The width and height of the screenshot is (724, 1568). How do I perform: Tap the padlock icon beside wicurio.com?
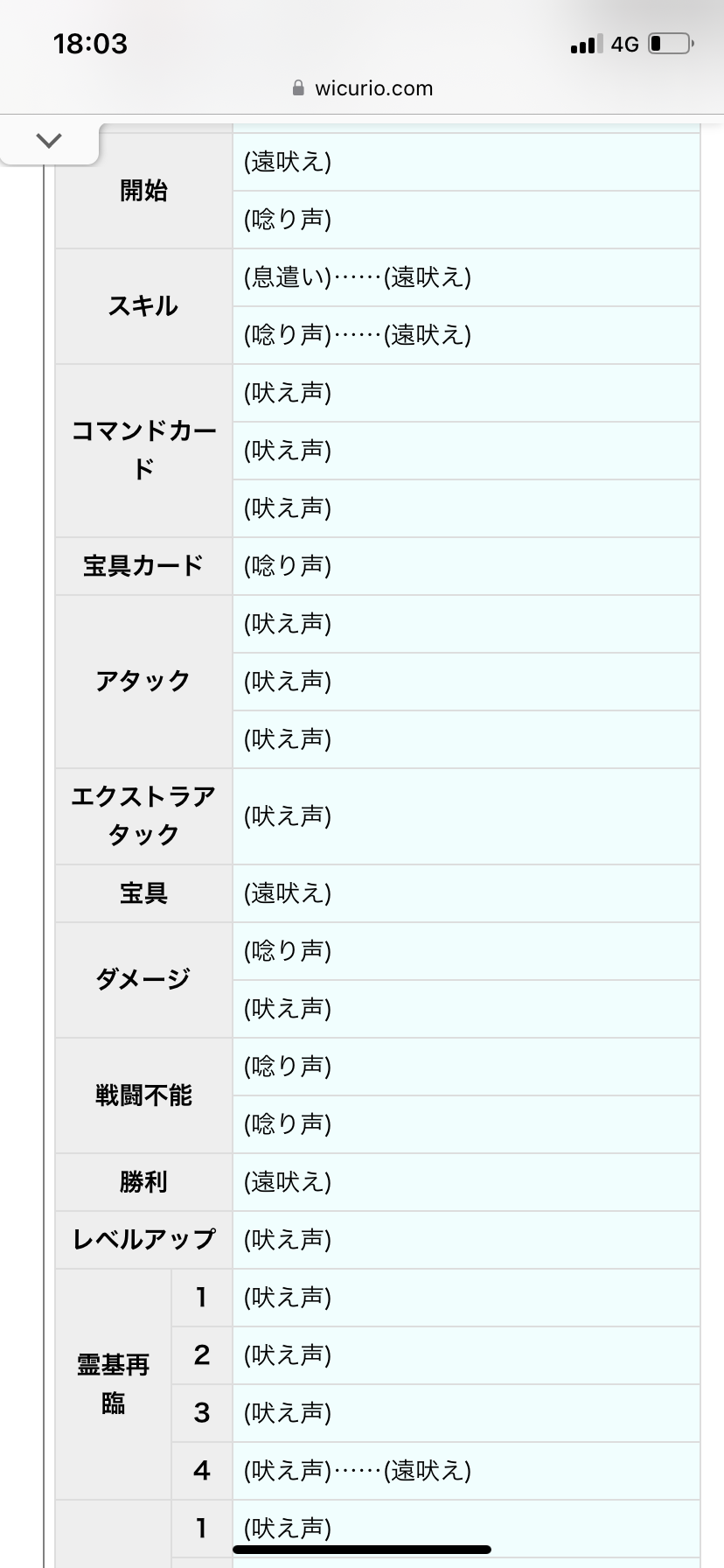(x=298, y=88)
